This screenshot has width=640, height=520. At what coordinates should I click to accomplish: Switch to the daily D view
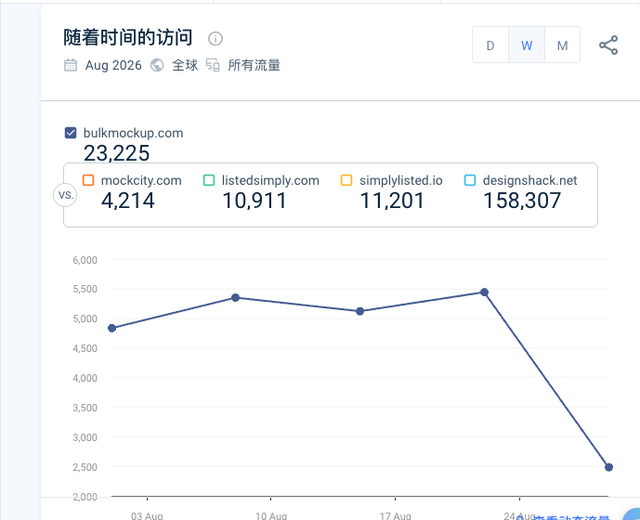coord(490,45)
